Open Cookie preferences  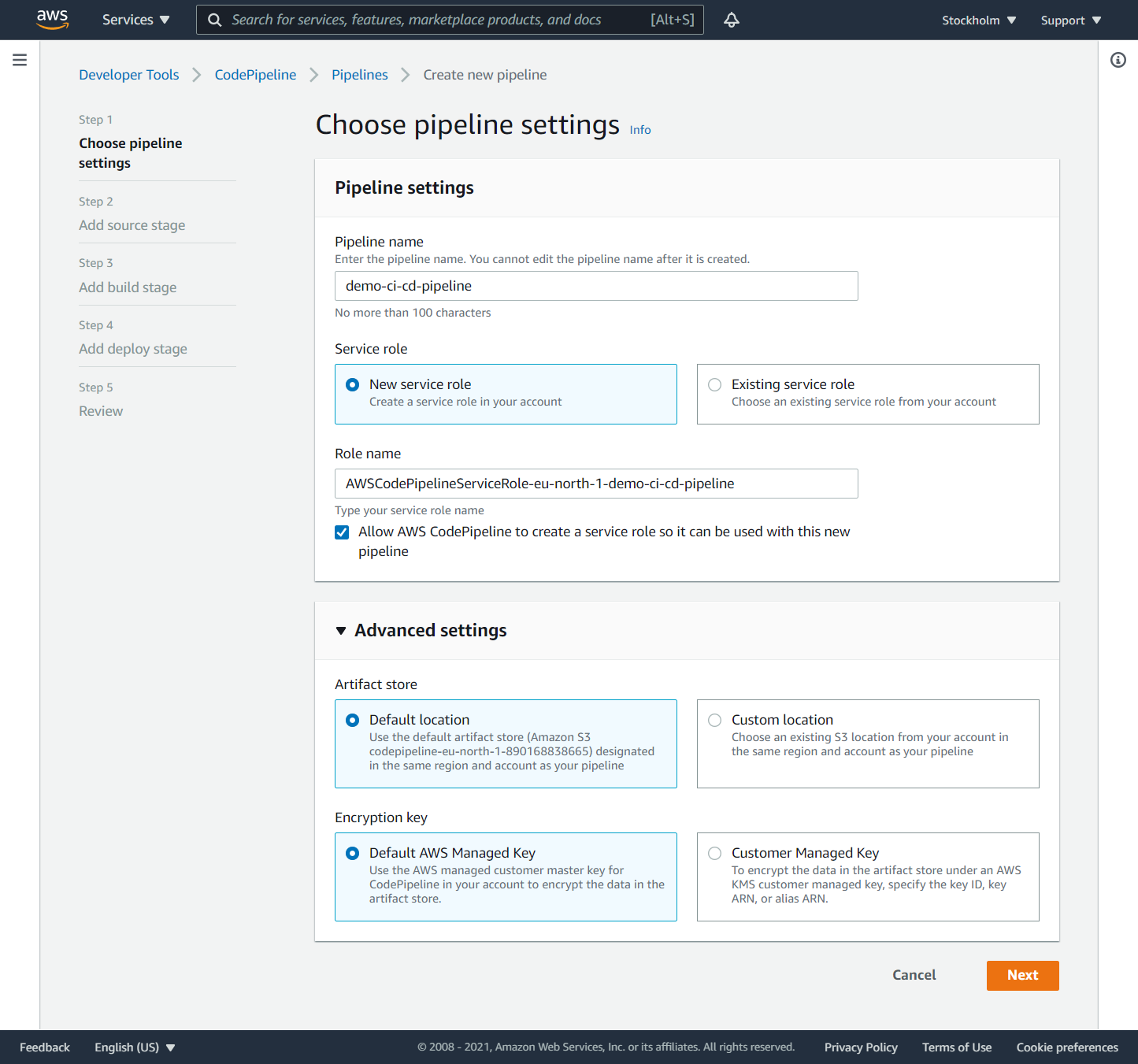1067,1047
